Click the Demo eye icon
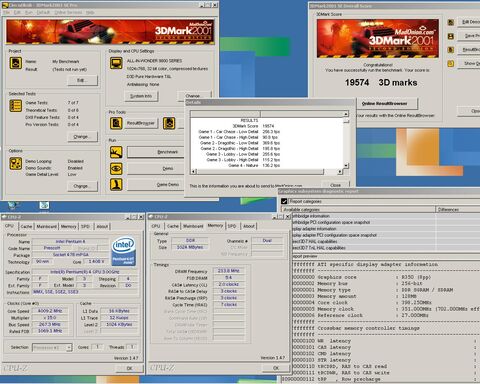 click(116, 169)
